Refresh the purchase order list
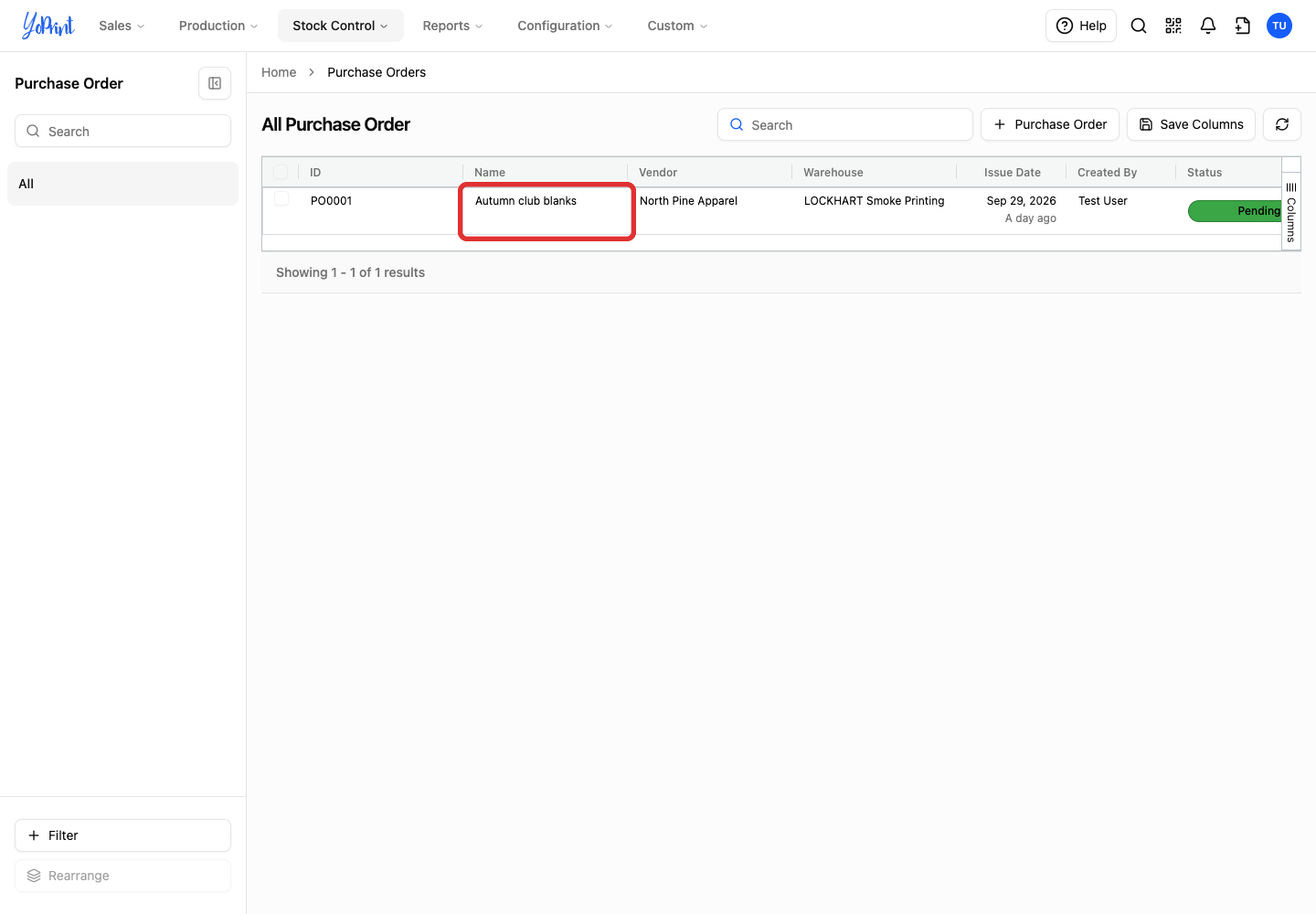The image size is (1316, 914). click(1282, 124)
